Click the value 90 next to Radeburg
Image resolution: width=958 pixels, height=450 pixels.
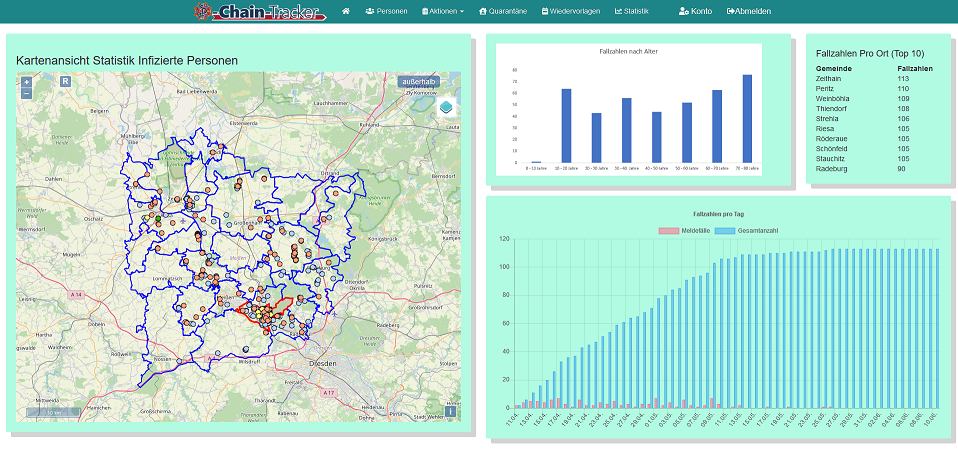901,169
